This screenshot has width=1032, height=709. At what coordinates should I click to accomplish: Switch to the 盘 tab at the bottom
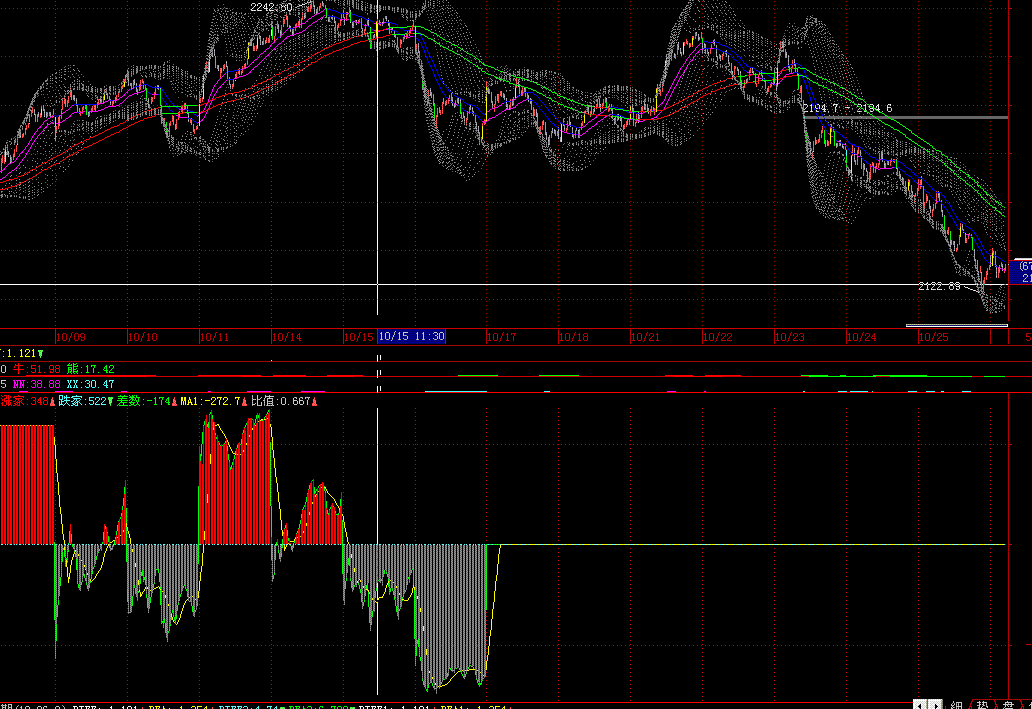[1008, 705]
